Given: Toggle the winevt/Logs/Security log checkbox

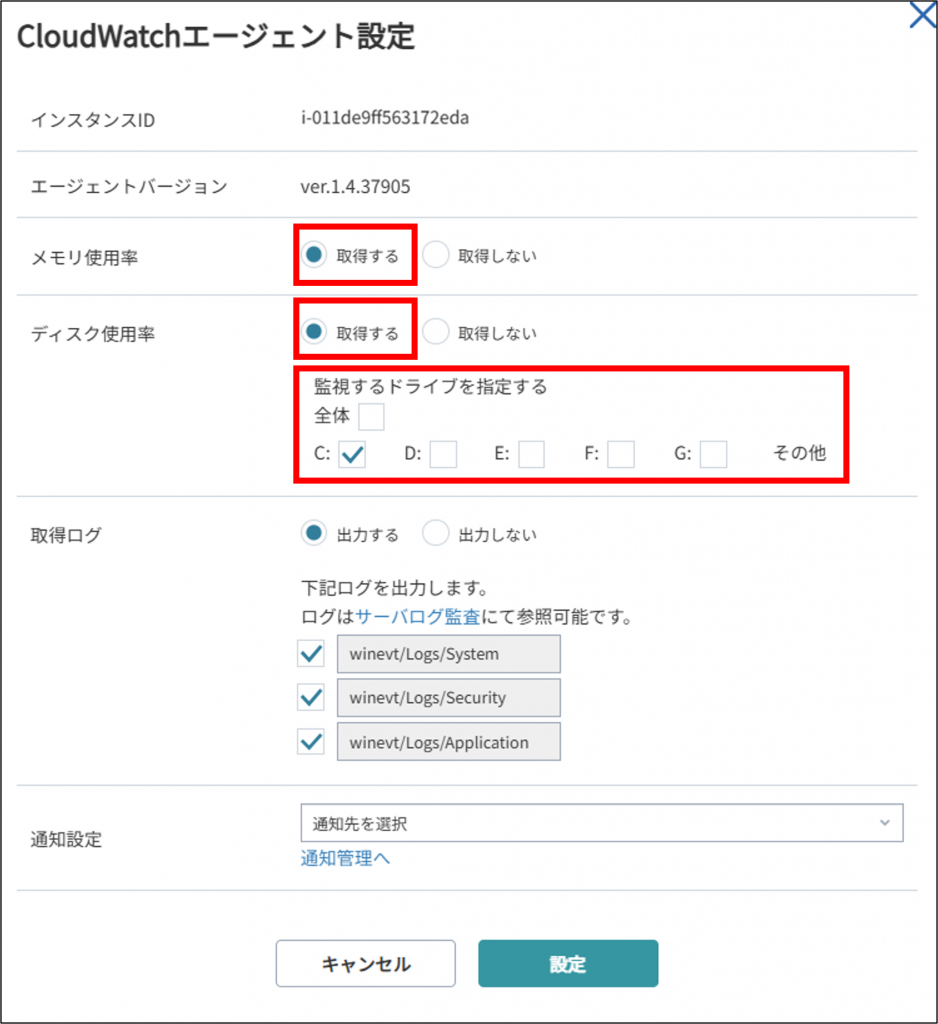Looking at the screenshot, I should (312, 698).
